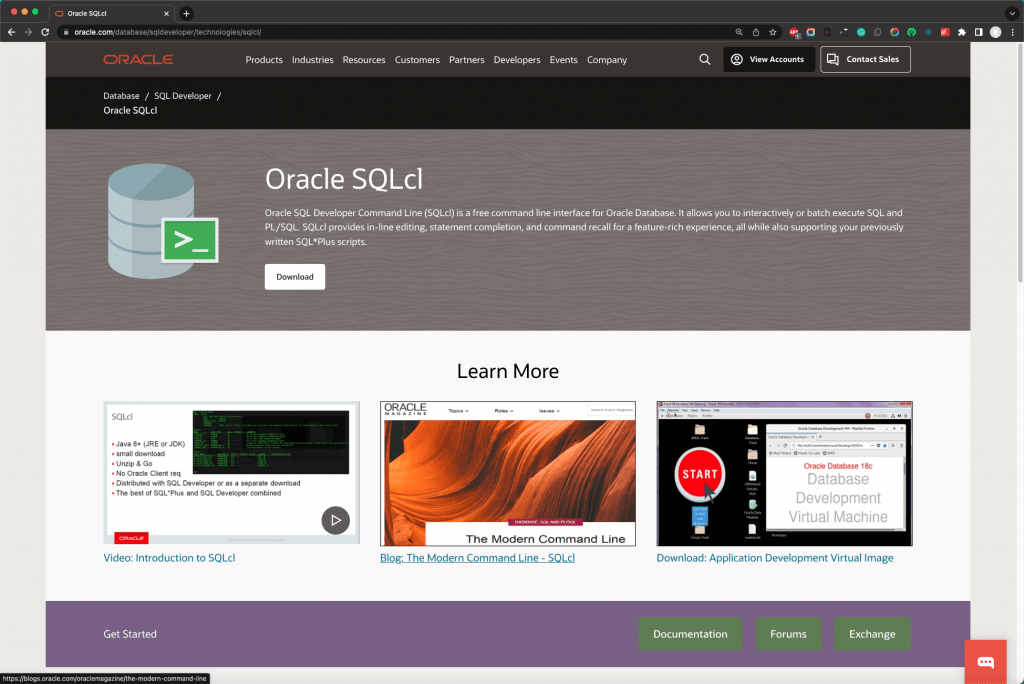Image resolution: width=1024 pixels, height=684 pixels.
Task: Toggle the browser side panel icon
Action: point(978,32)
